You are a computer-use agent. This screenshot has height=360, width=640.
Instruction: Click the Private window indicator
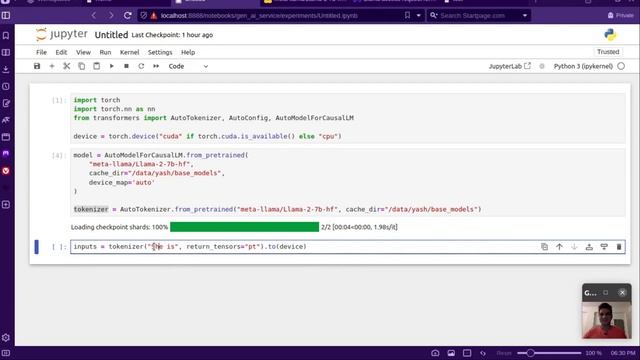pos(620,16)
